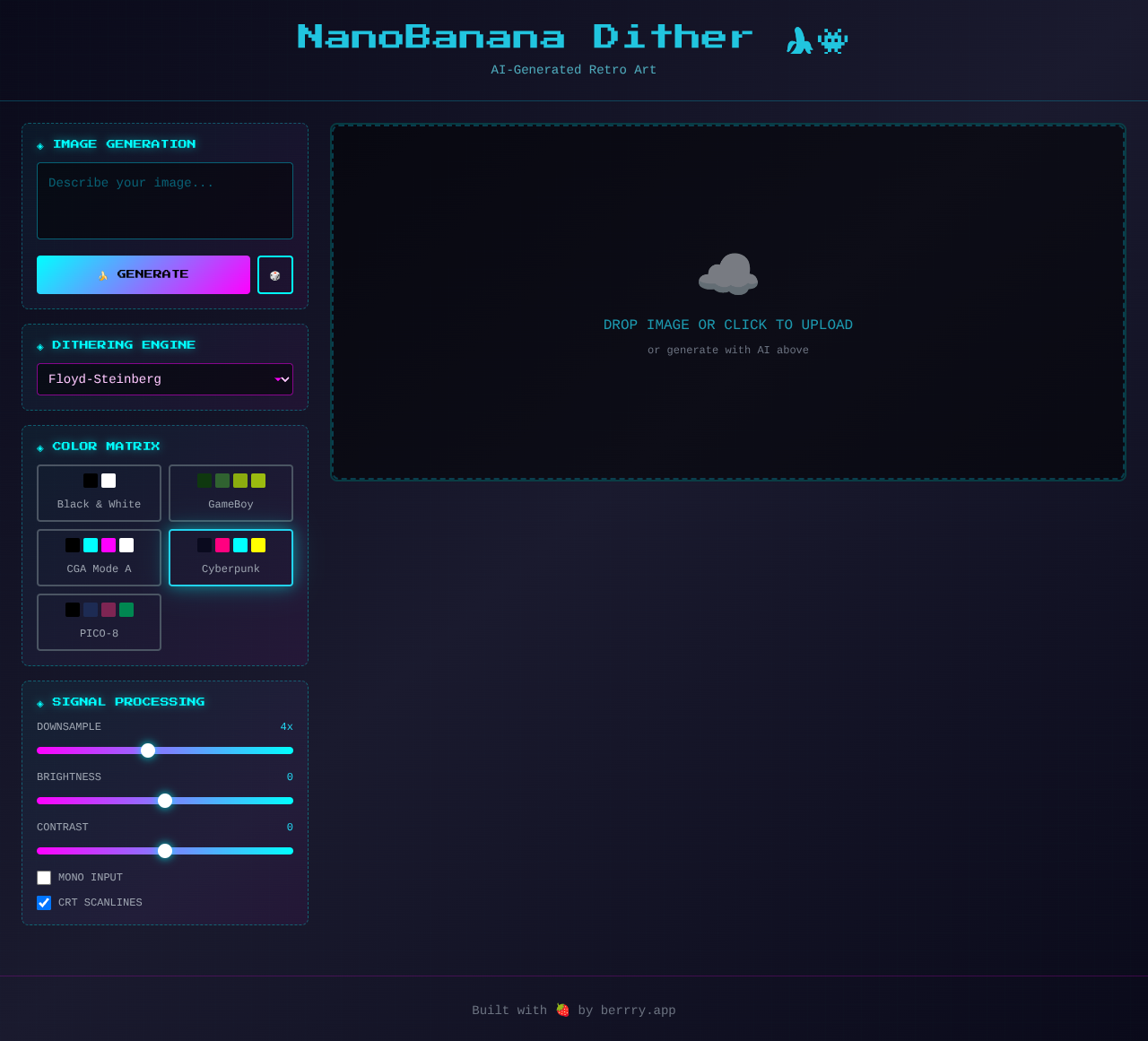Select the PICO-8 palette
Viewport: 1148px width, 1041px height.
tap(99, 621)
